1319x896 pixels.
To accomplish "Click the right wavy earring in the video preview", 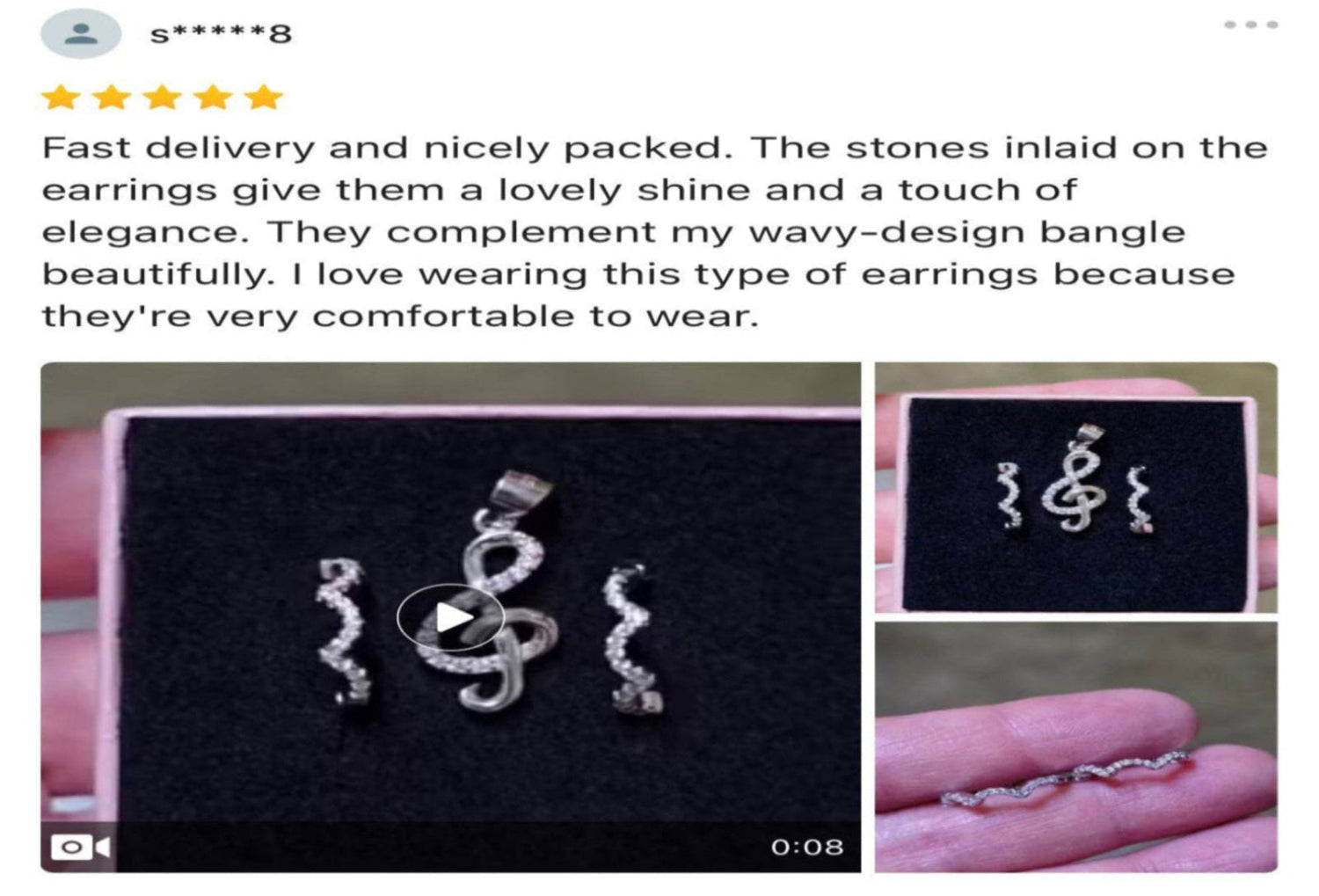I will (x=631, y=639).
